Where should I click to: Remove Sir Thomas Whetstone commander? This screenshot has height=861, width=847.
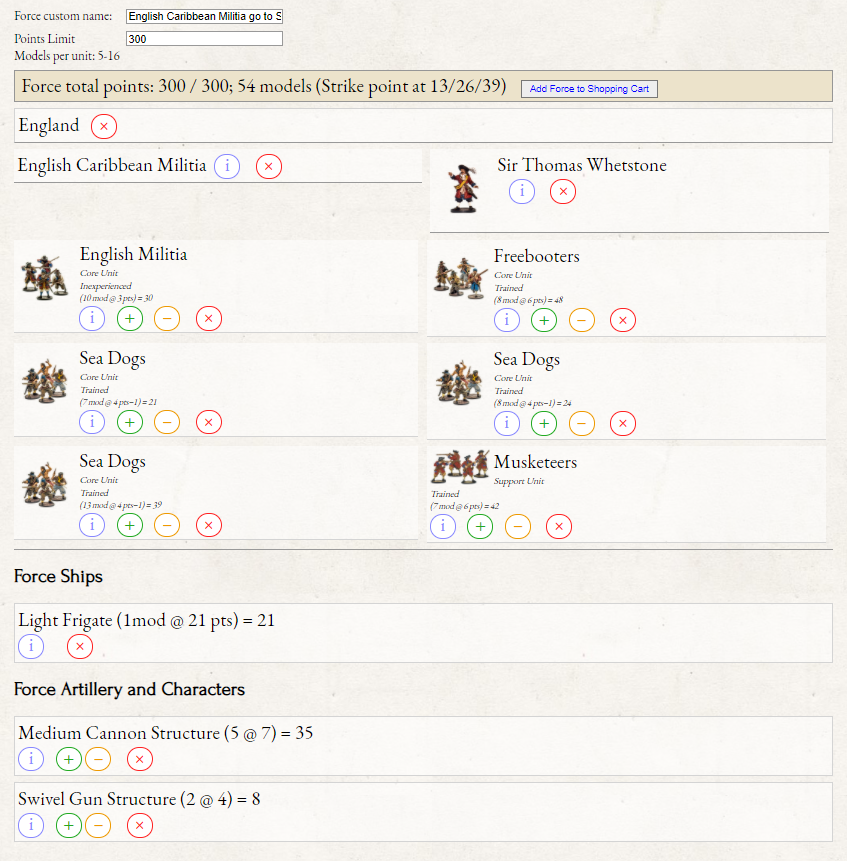(563, 191)
